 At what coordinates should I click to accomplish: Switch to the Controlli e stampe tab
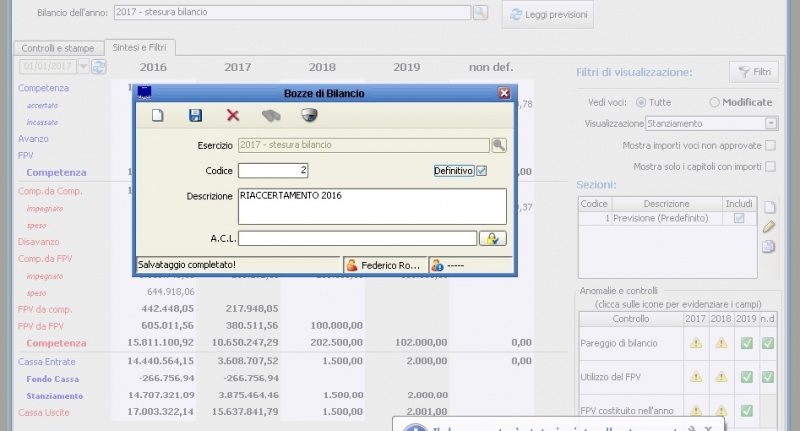(x=58, y=47)
